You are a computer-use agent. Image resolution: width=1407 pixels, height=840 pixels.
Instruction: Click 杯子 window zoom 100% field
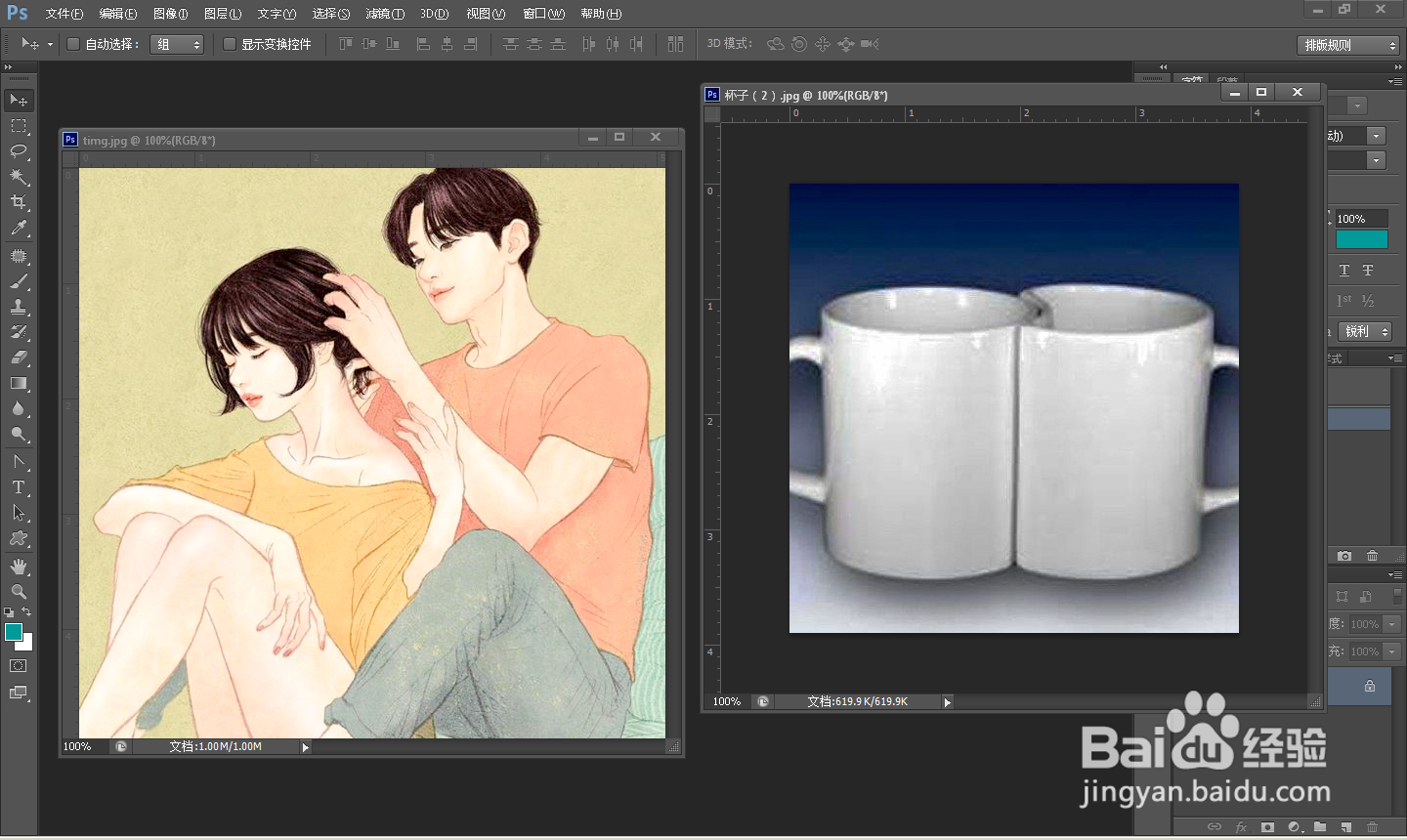(x=727, y=702)
